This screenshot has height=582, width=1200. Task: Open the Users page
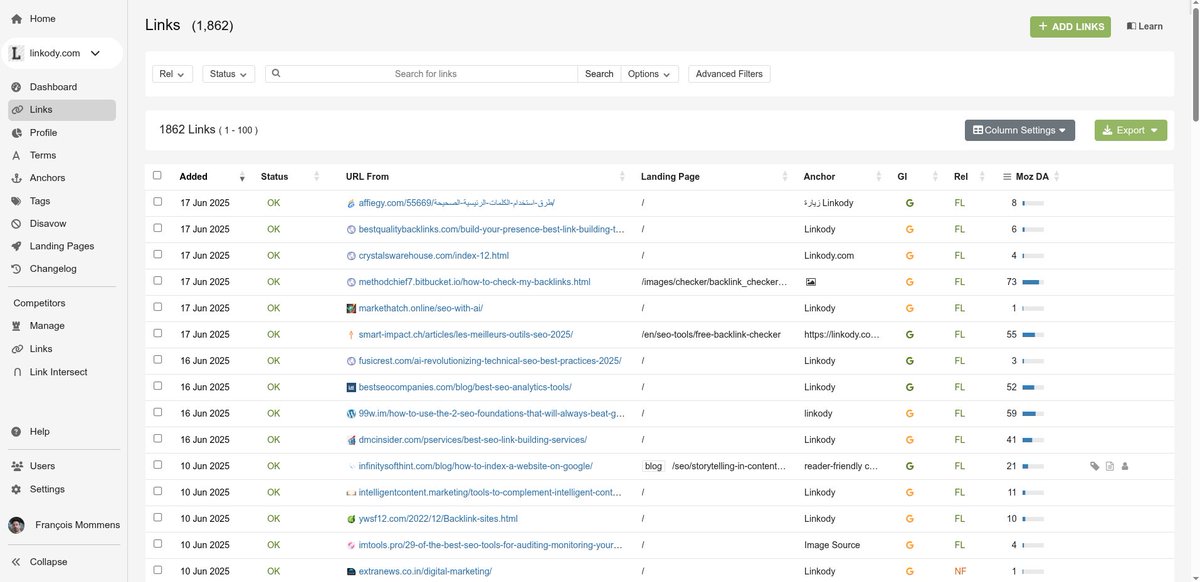(x=42, y=466)
